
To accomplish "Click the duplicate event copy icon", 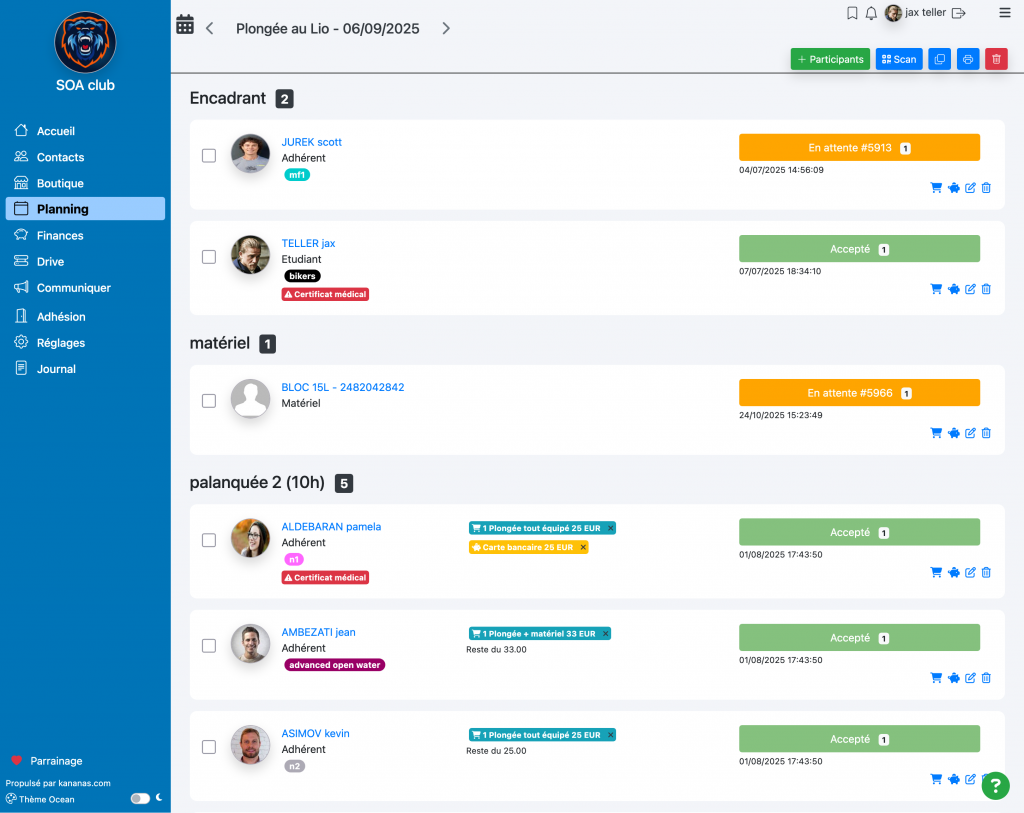I will [940, 59].
